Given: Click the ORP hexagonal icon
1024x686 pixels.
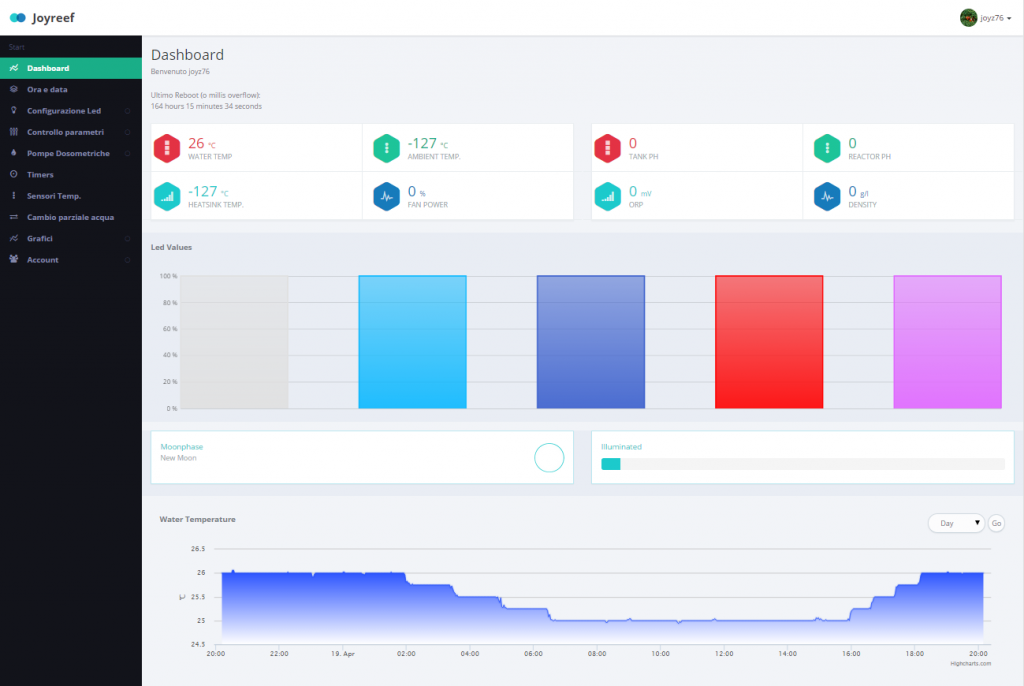Looking at the screenshot, I should pyautogui.click(x=607, y=196).
